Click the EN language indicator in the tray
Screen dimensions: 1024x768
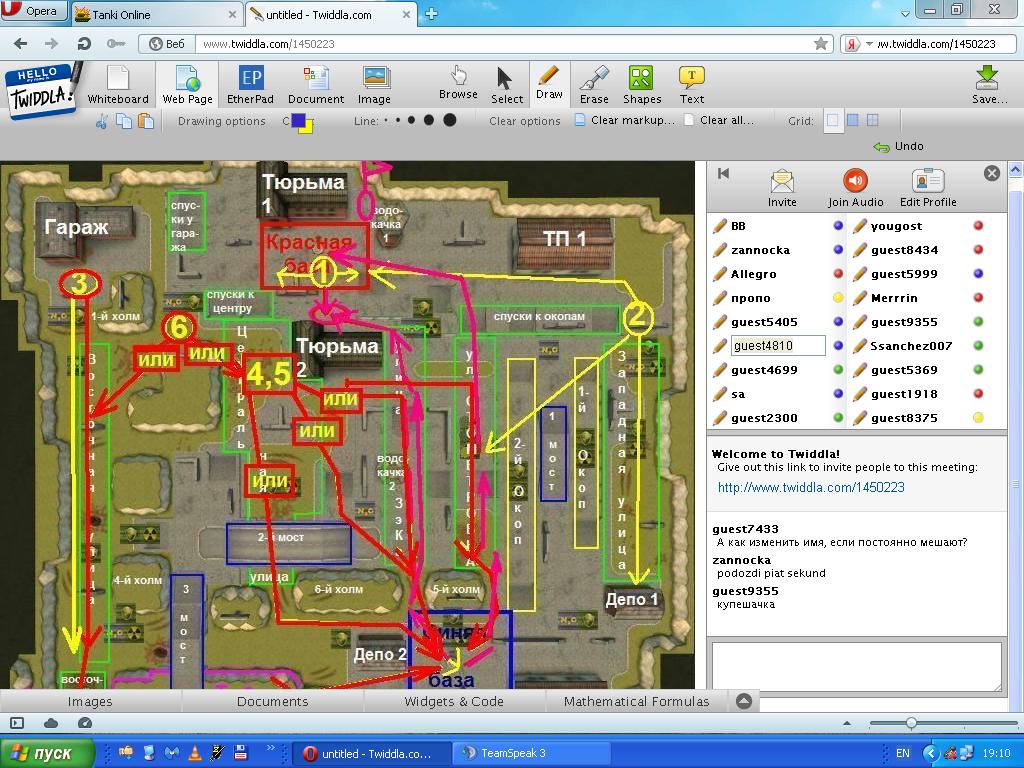[x=903, y=753]
